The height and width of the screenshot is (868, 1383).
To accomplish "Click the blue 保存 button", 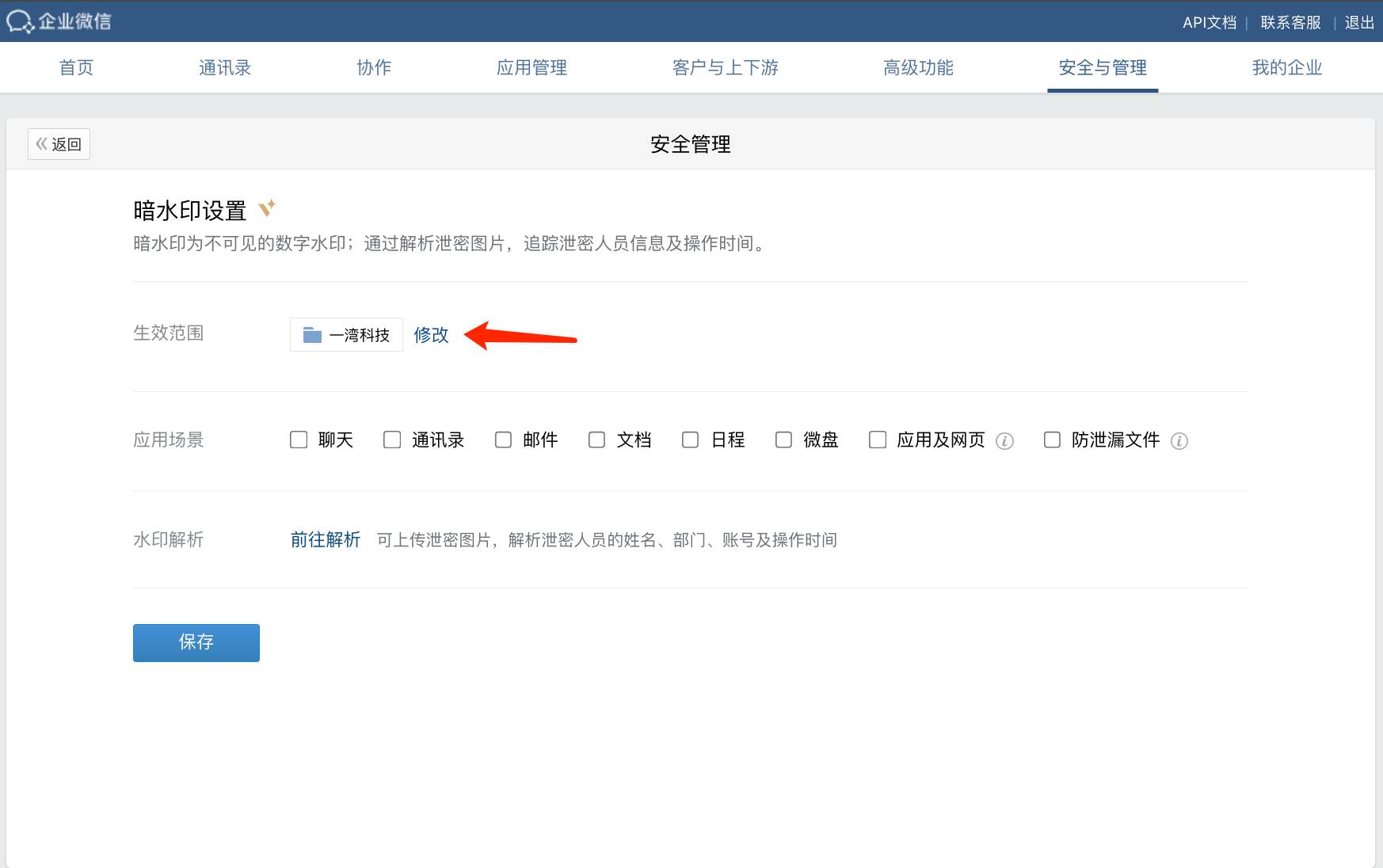I will pos(196,642).
